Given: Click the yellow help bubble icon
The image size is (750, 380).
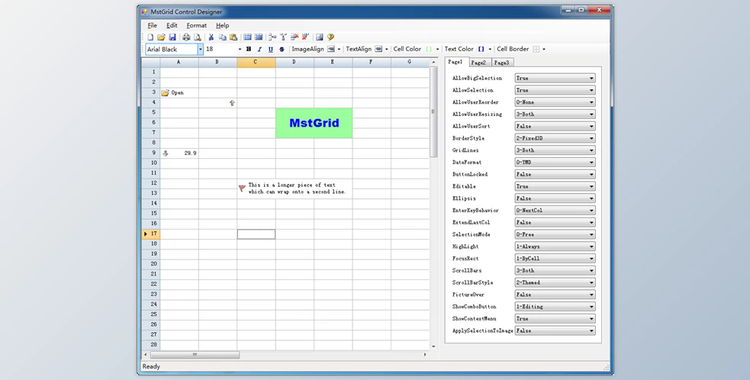Looking at the screenshot, I should tap(331, 37).
